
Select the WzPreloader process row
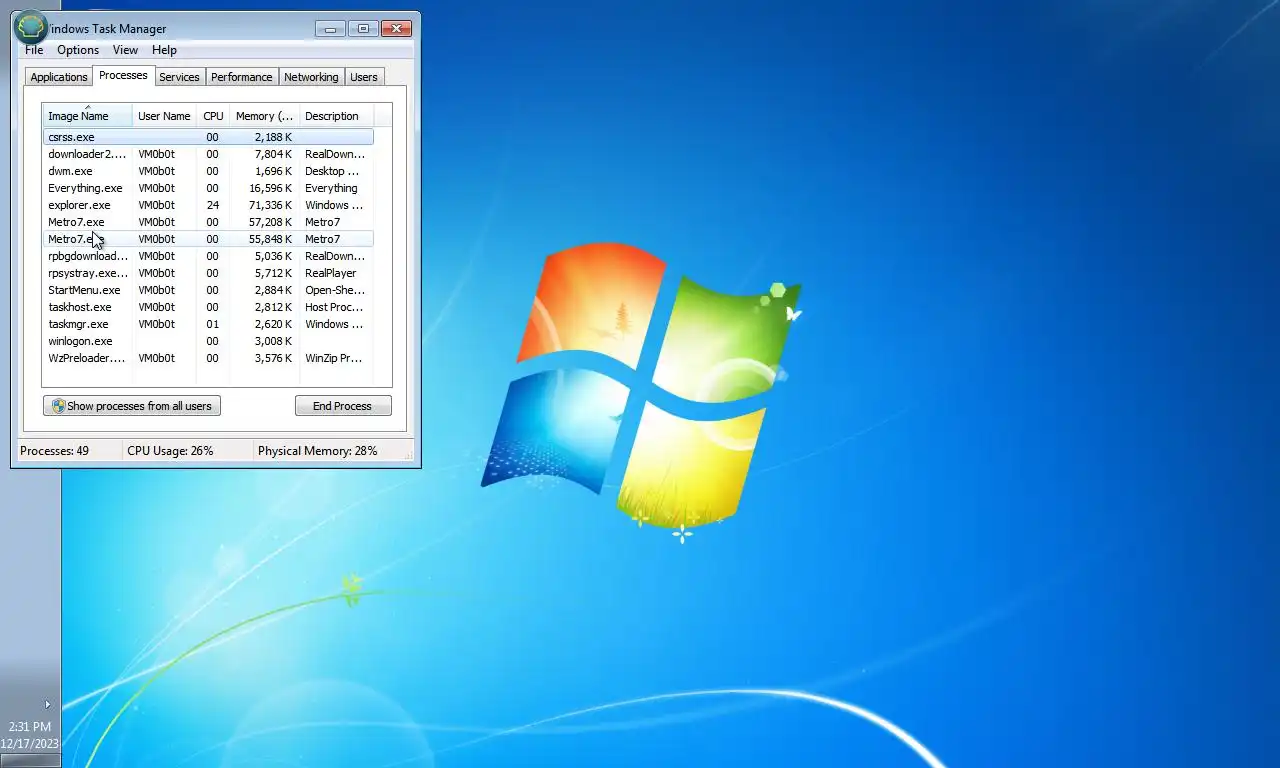coord(208,358)
